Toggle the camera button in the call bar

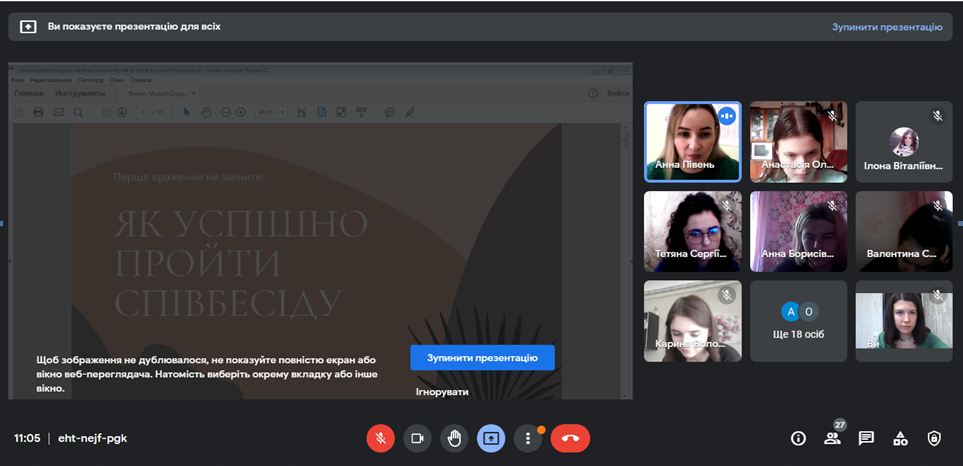[x=418, y=438]
